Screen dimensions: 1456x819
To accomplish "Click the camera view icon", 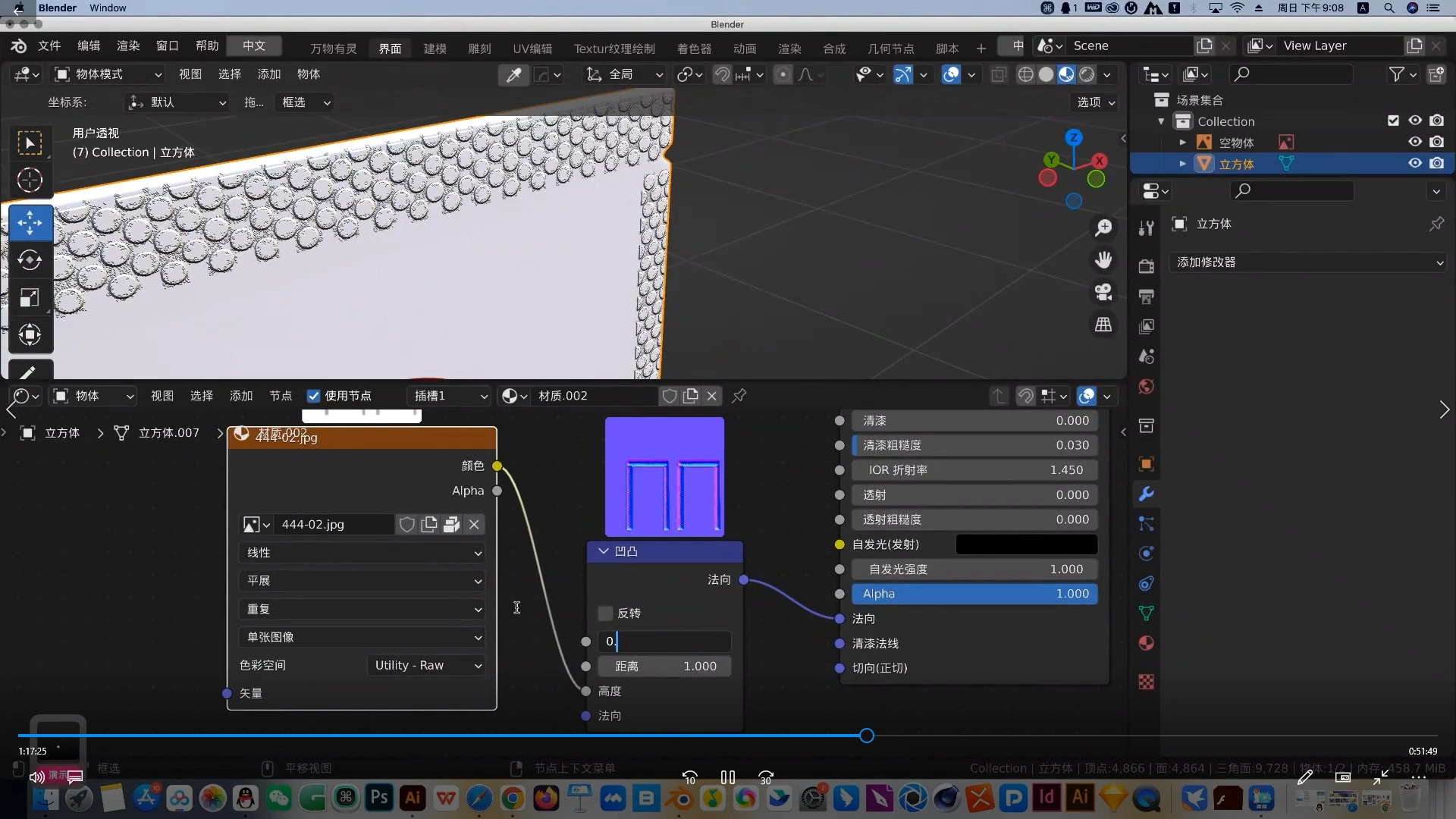I will [1103, 292].
